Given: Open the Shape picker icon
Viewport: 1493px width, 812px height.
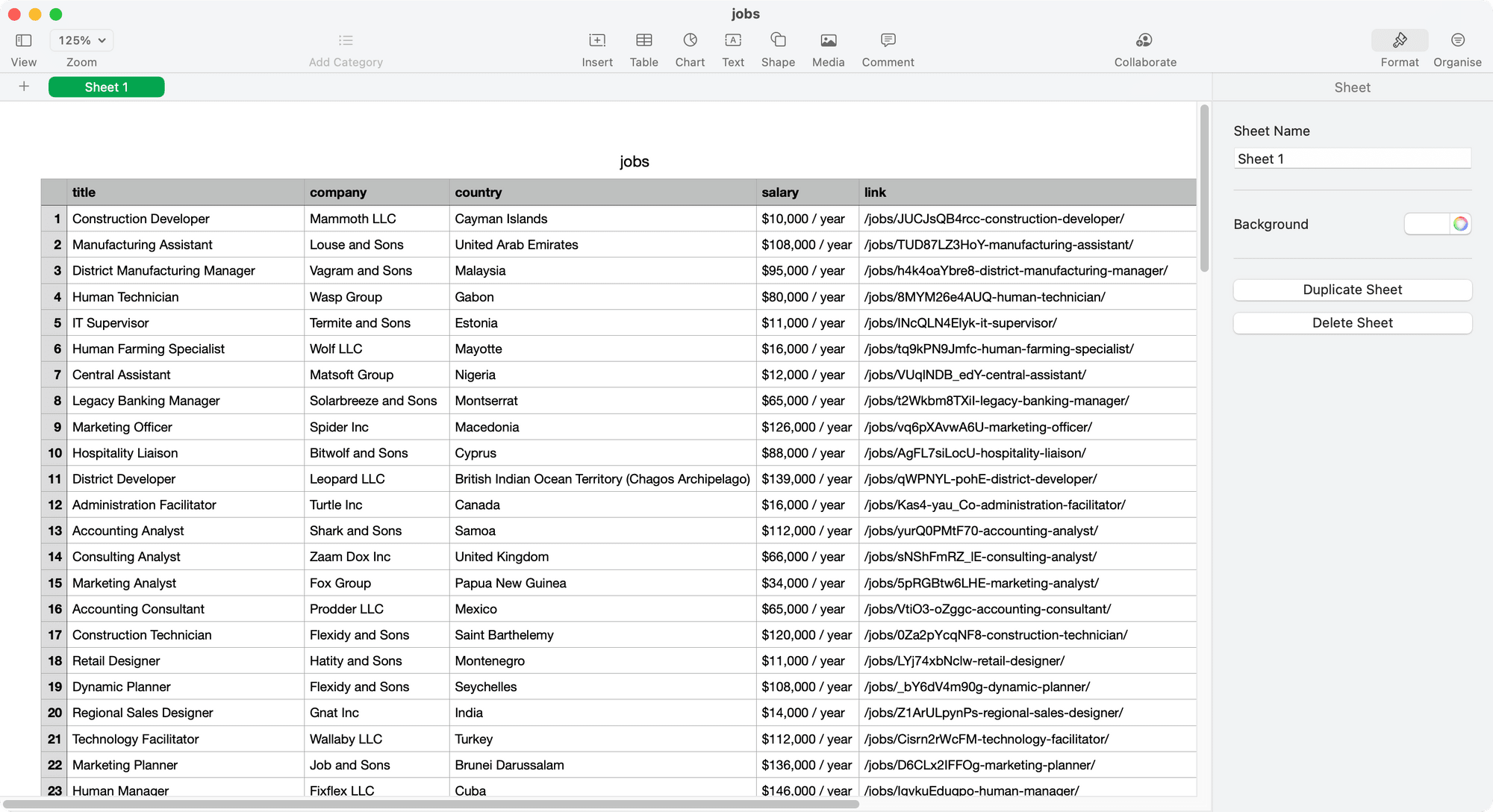Looking at the screenshot, I should (778, 40).
